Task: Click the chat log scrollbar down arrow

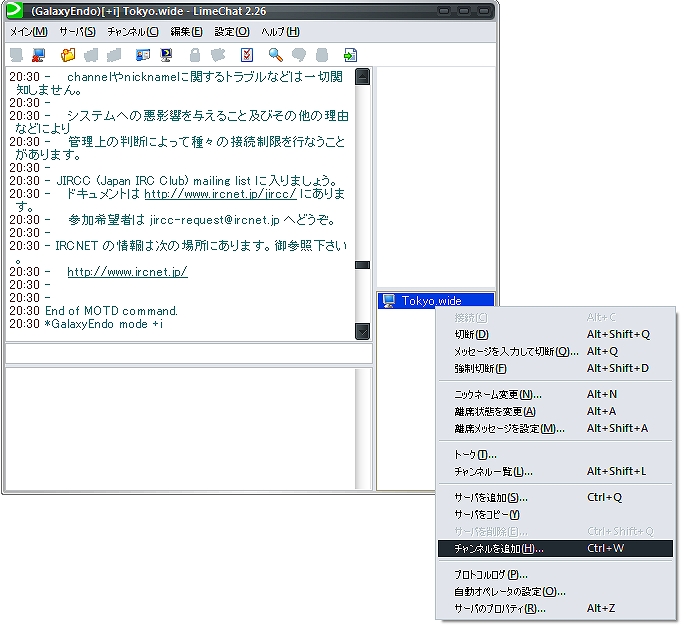Action: 363,332
